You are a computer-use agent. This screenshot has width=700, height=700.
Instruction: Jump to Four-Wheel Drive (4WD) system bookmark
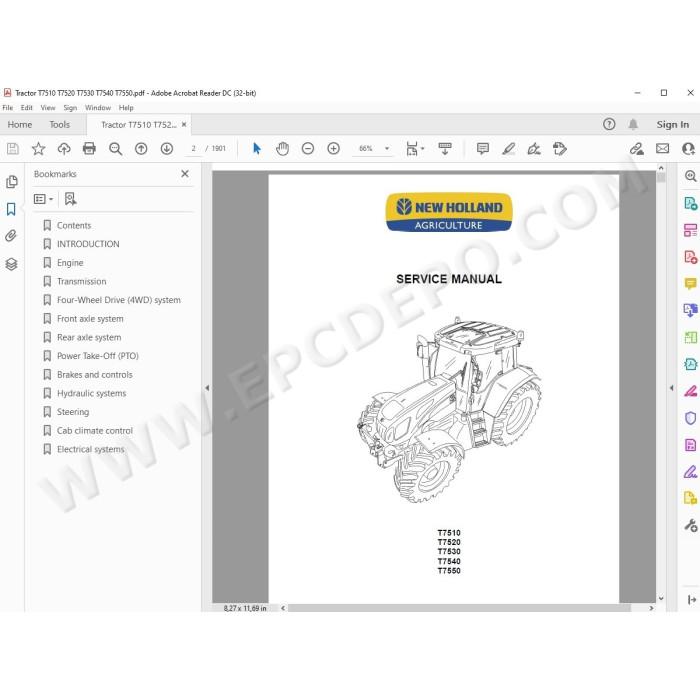click(x=119, y=300)
